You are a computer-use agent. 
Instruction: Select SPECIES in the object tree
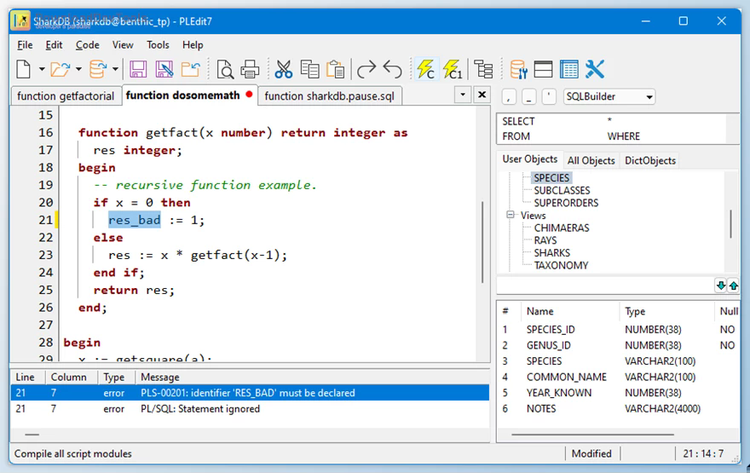point(551,178)
